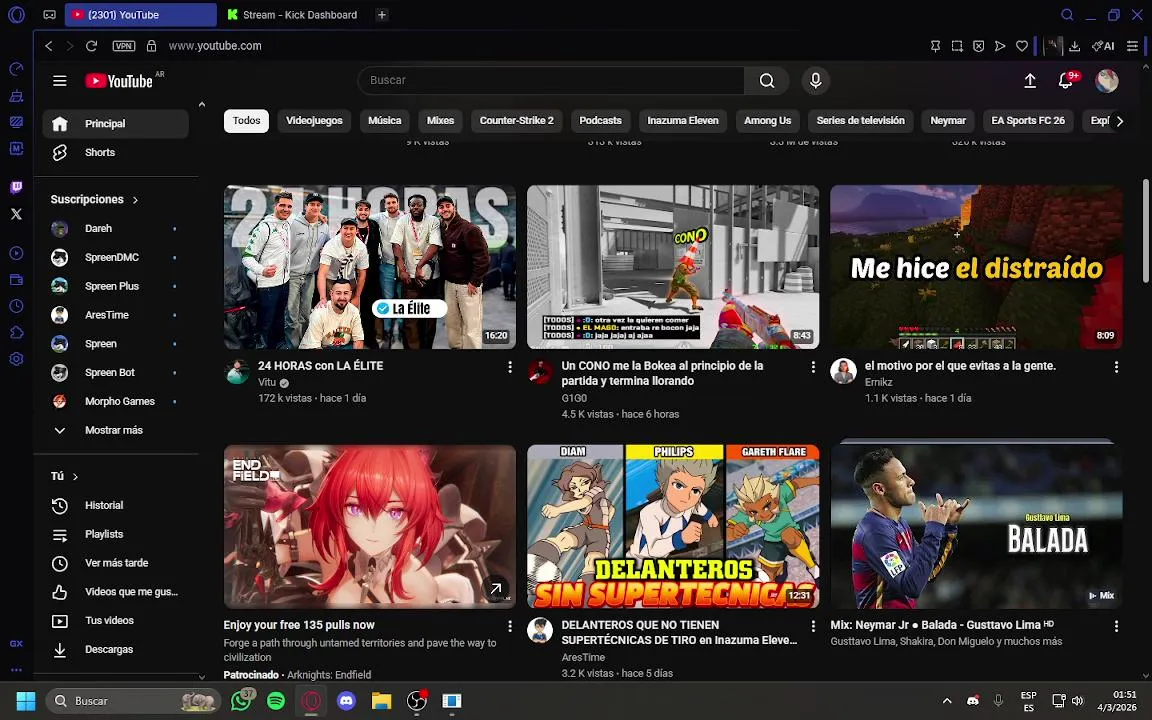This screenshot has height=720, width=1152.
Task: Open Windows Start menu
Action: point(26,701)
